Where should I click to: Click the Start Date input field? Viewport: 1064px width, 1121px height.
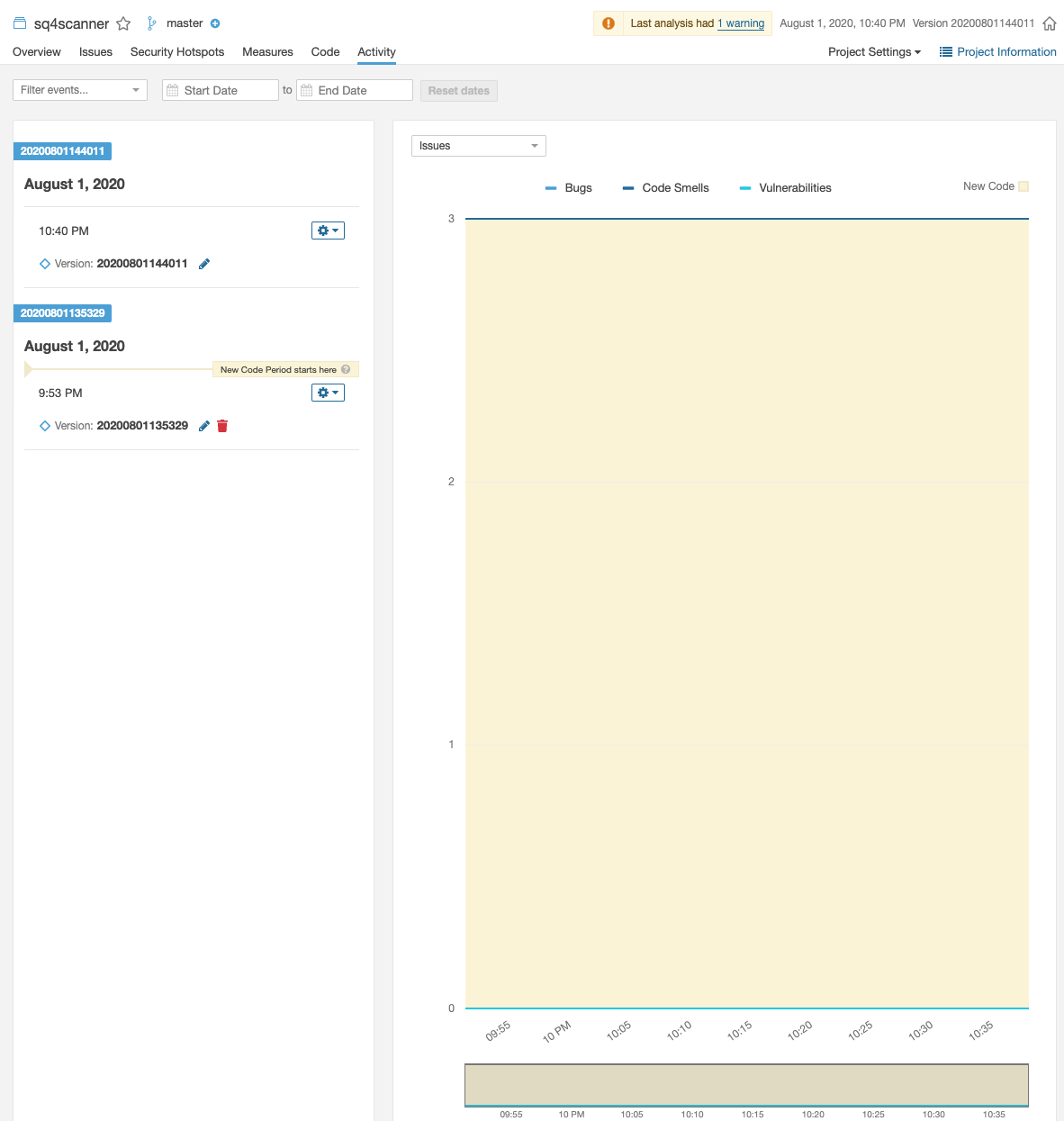pyautogui.click(x=221, y=90)
